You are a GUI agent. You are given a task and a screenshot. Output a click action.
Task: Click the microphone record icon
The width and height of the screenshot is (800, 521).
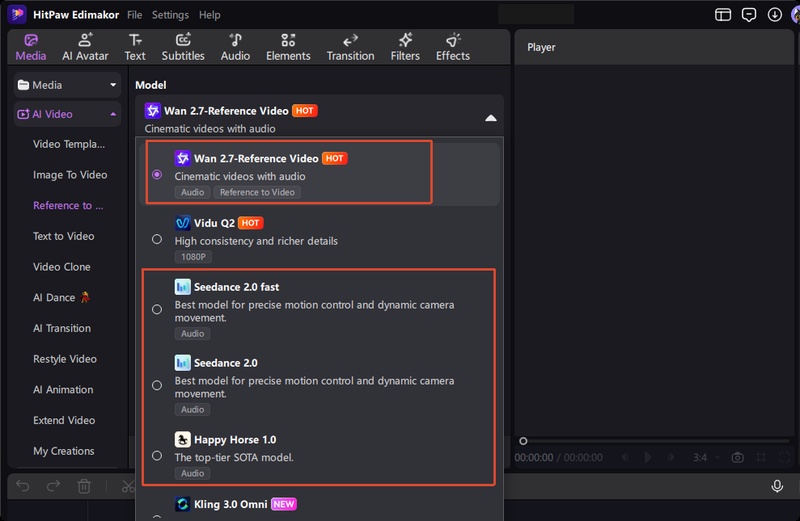(777, 486)
